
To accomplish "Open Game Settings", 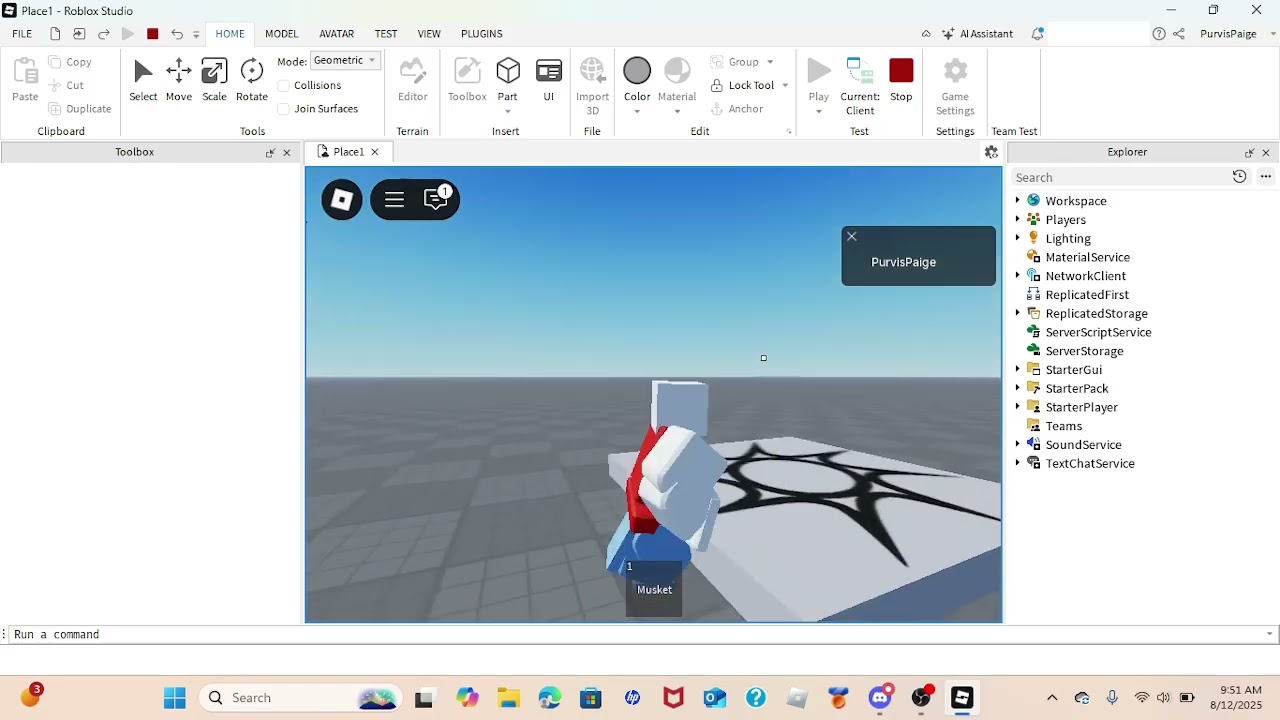I will [x=955, y=86].
